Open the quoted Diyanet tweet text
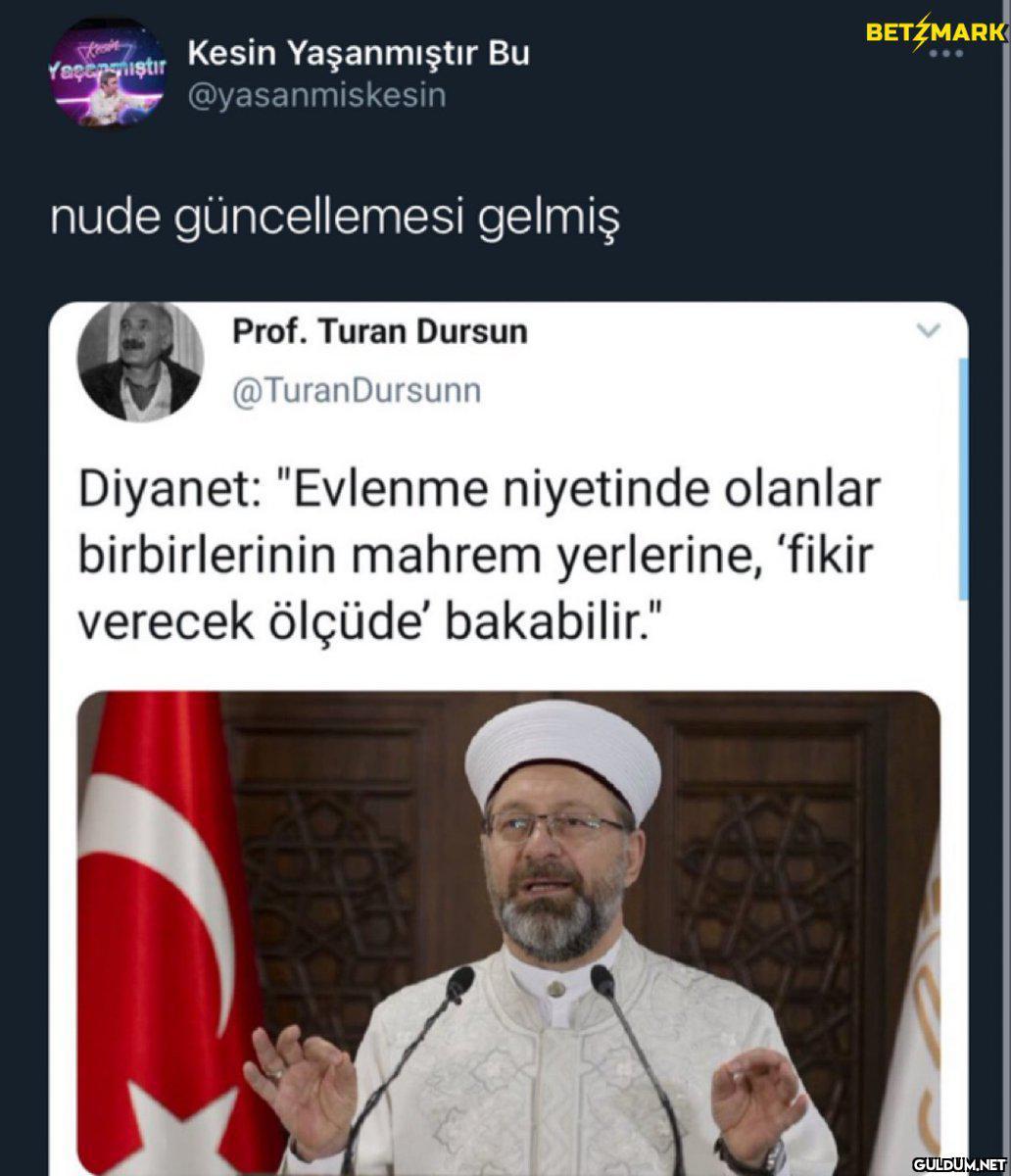This screenshot has width=1011, height=1176. pos(478,556)
